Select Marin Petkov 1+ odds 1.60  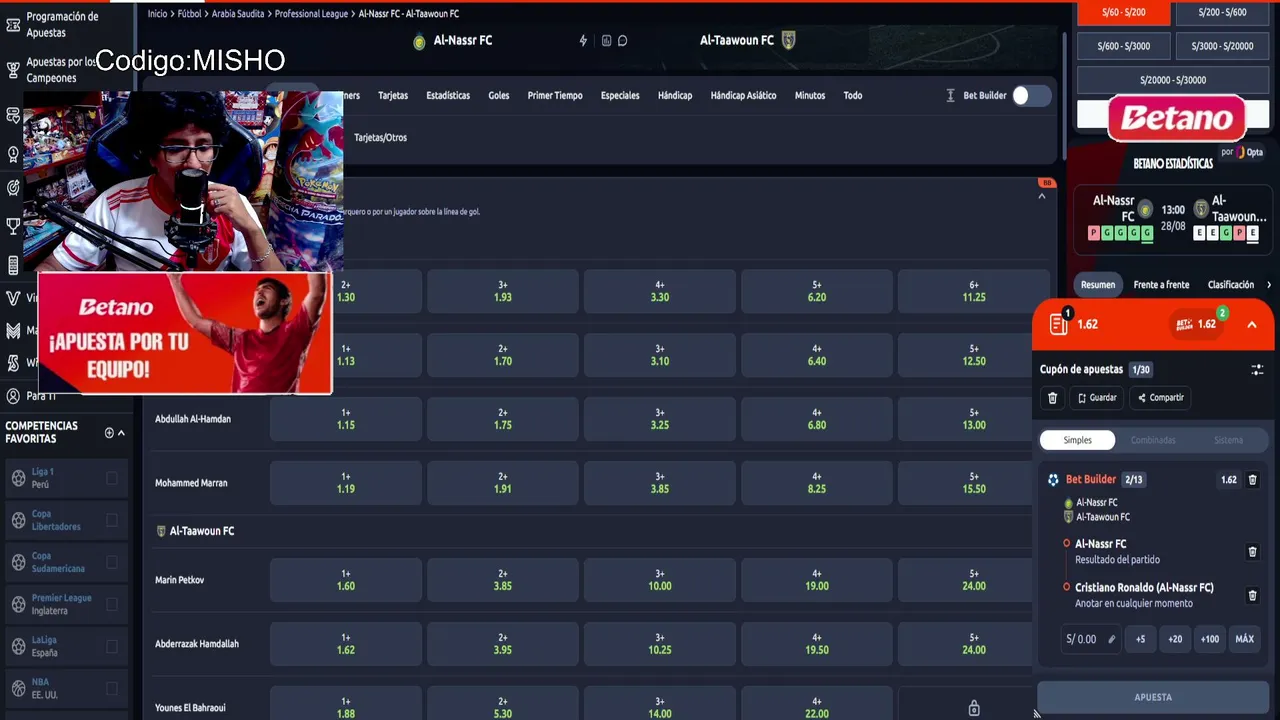click(x=346, y=580)
